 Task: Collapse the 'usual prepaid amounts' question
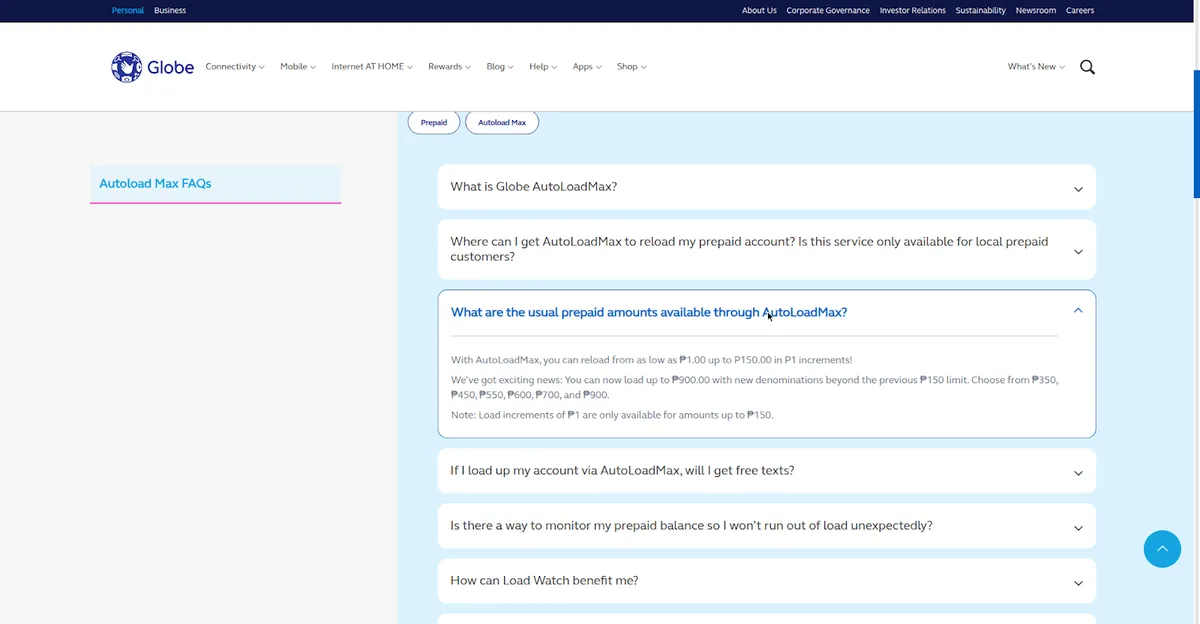point(766,312)
